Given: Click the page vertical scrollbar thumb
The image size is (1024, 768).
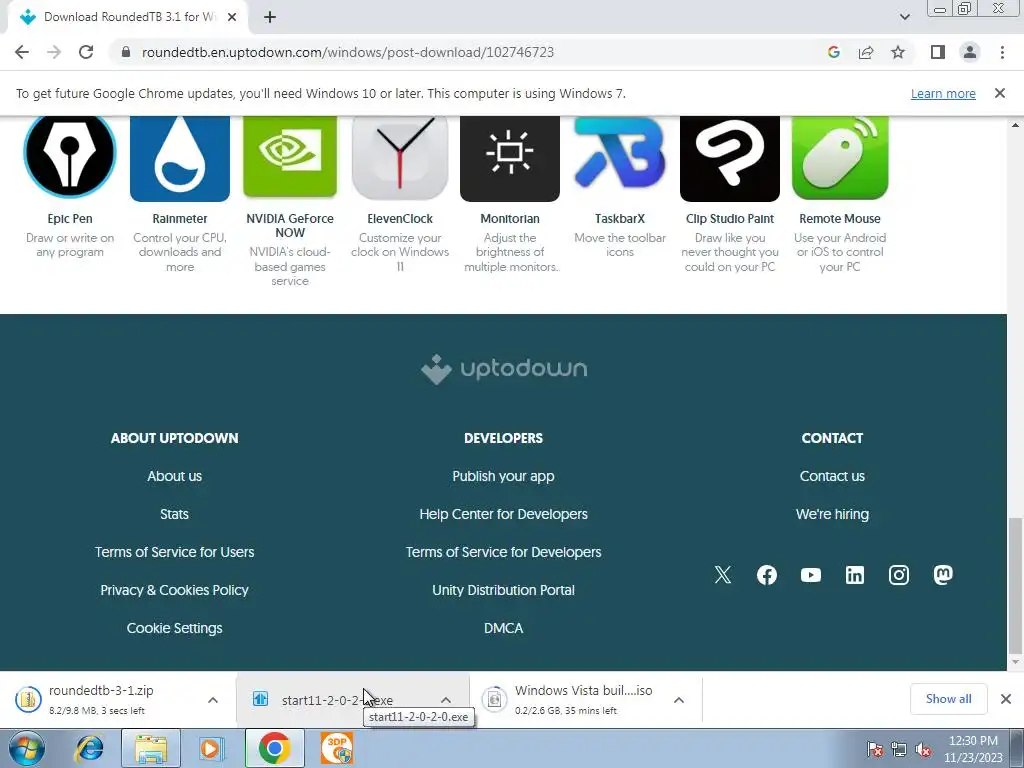Looking at the screenshot, I should 1015,584.
